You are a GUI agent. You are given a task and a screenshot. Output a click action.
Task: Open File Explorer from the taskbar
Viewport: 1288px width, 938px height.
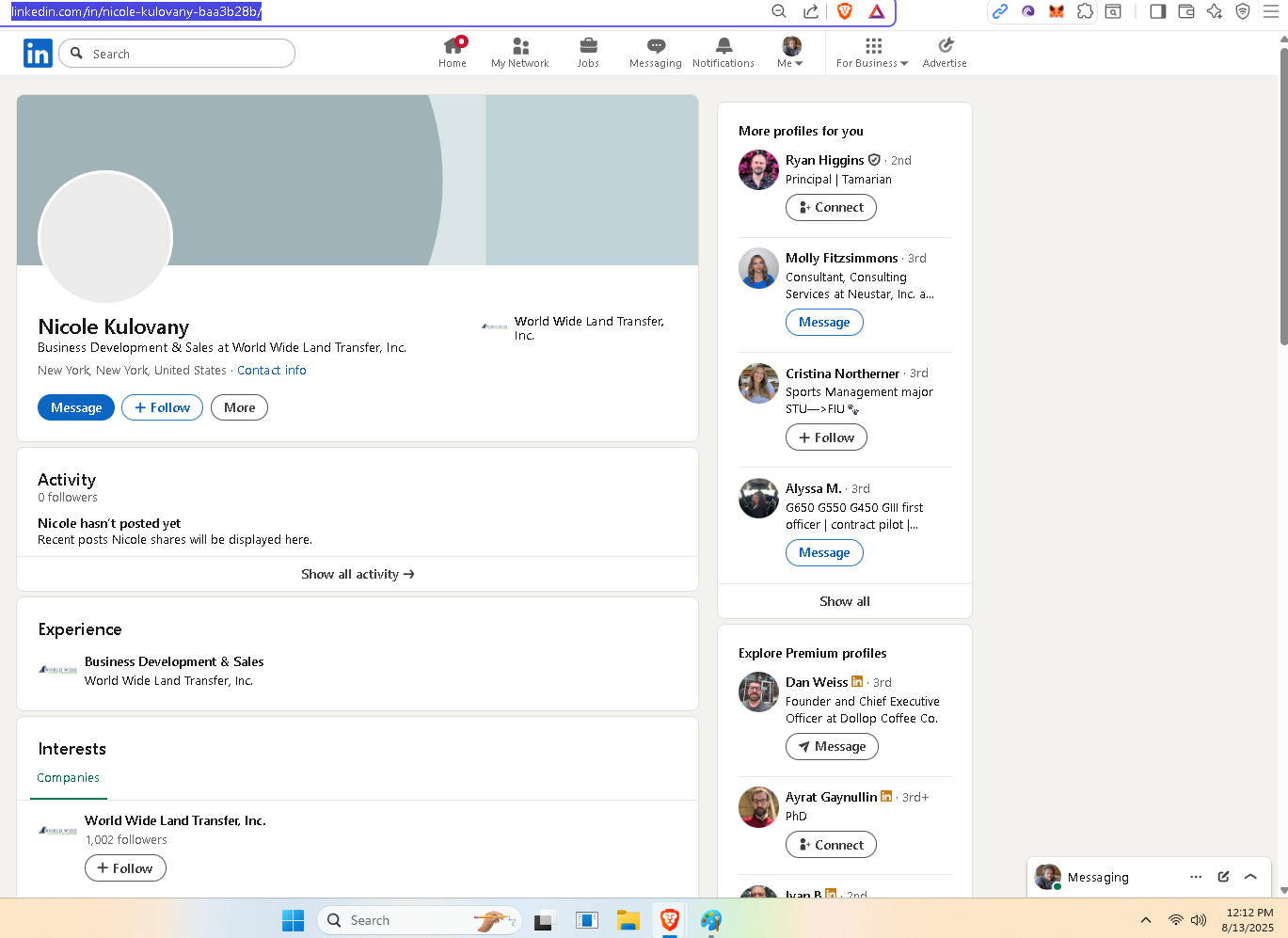[628, 920]
